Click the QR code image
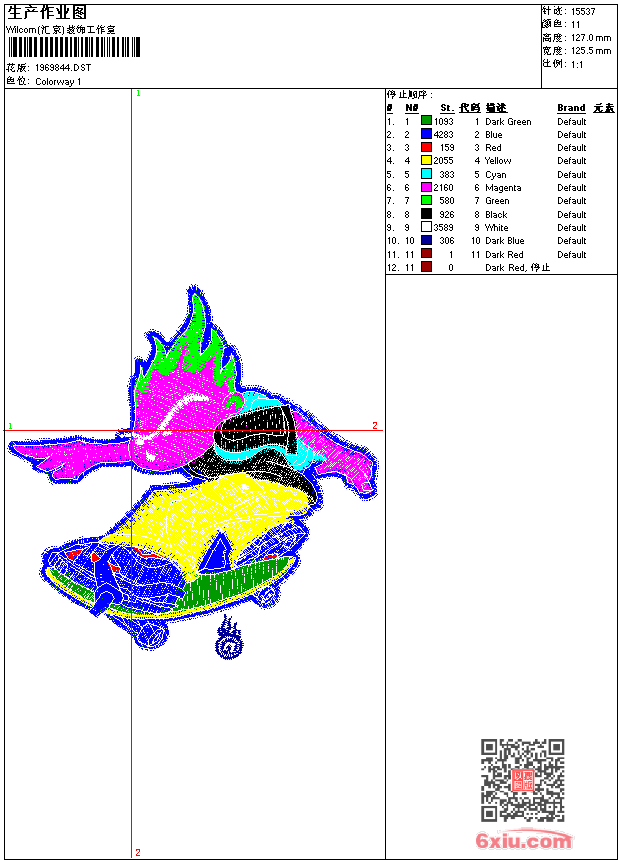Viewport: 620px width, 860px height. pos(523,780)
